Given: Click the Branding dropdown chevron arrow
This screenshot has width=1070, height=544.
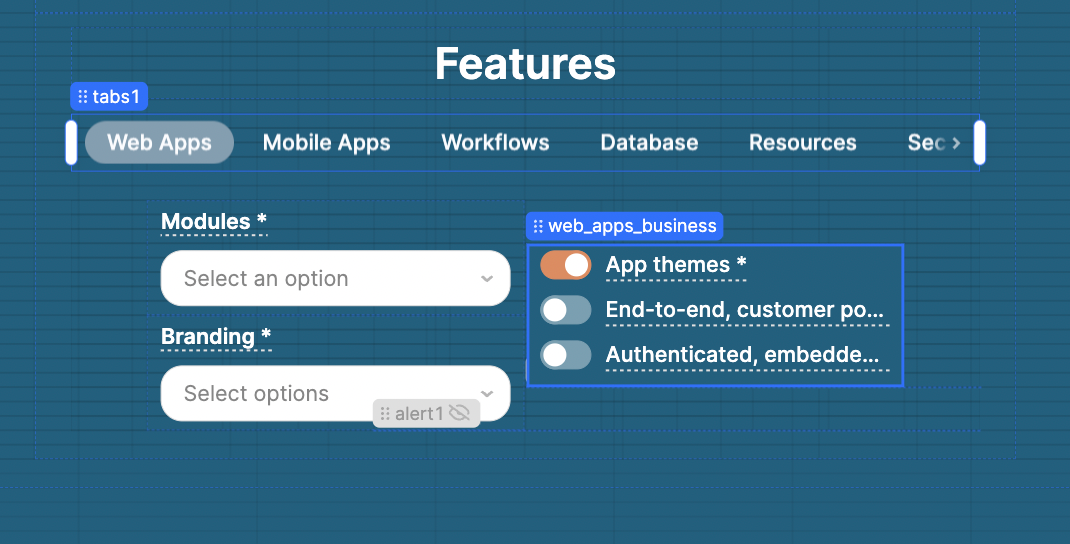Looking at the screenshot, I should pyautogui.click(x=487, y=394).
